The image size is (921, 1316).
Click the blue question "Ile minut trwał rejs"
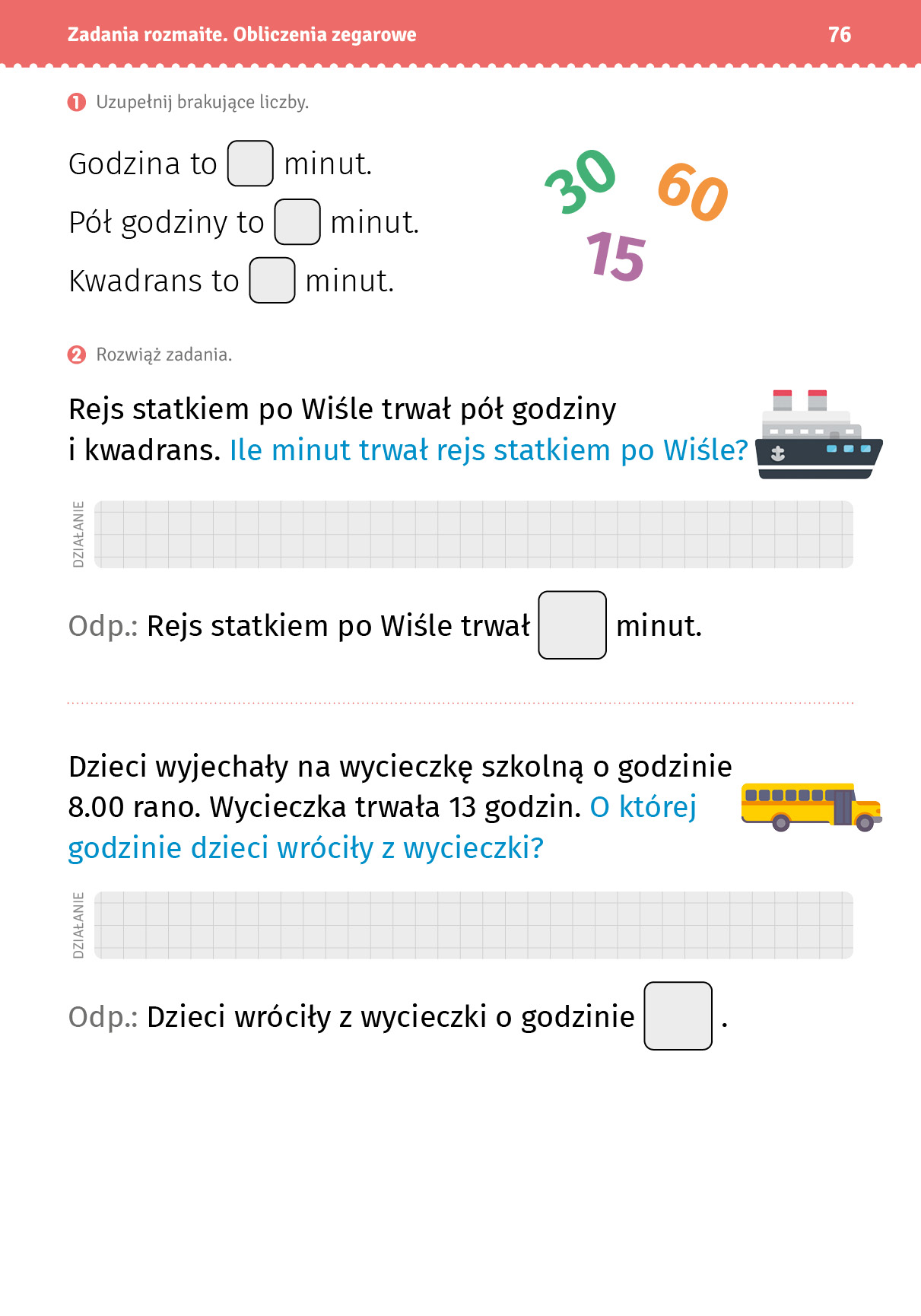coord(488,450)
